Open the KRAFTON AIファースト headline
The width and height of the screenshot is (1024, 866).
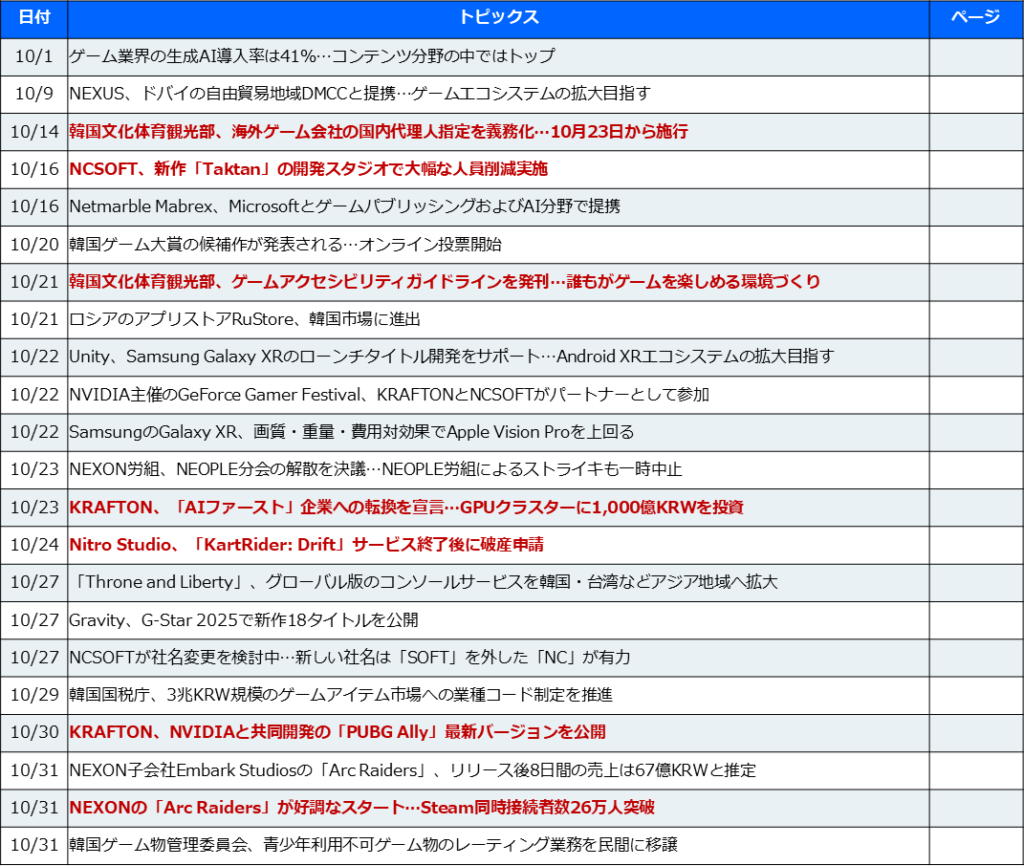pyautogui.click(x=406, y=507)
